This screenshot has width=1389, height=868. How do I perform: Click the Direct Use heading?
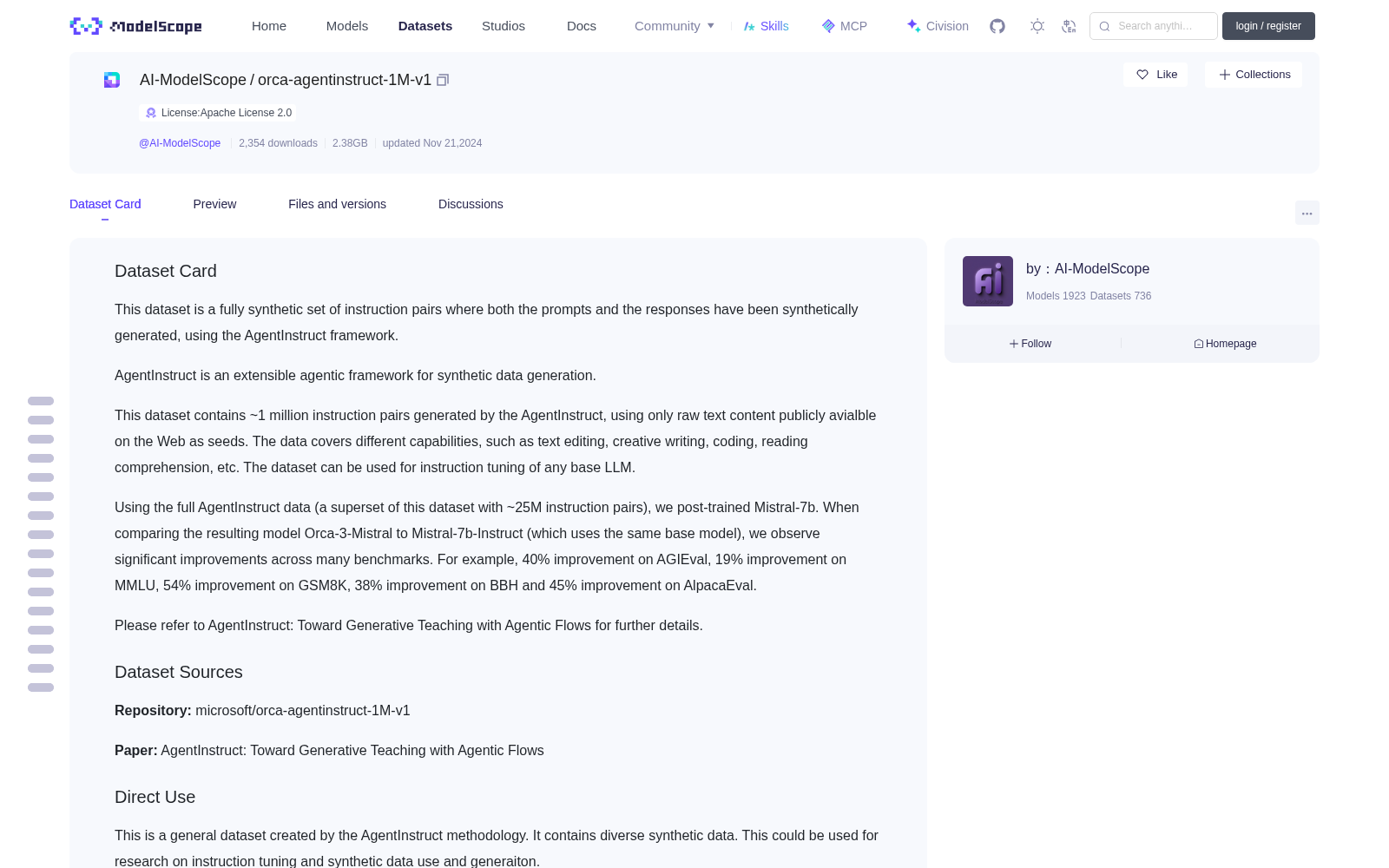coord(155,797)
